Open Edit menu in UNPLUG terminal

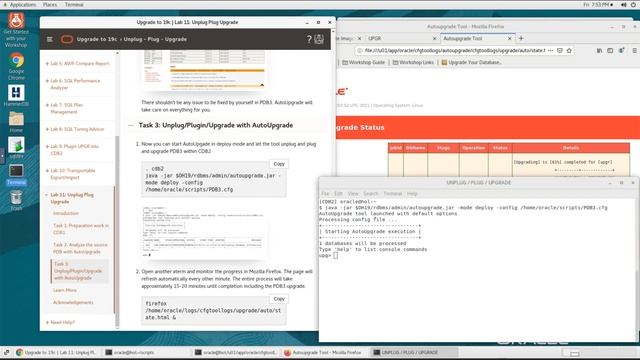click(x=338, y=193)
